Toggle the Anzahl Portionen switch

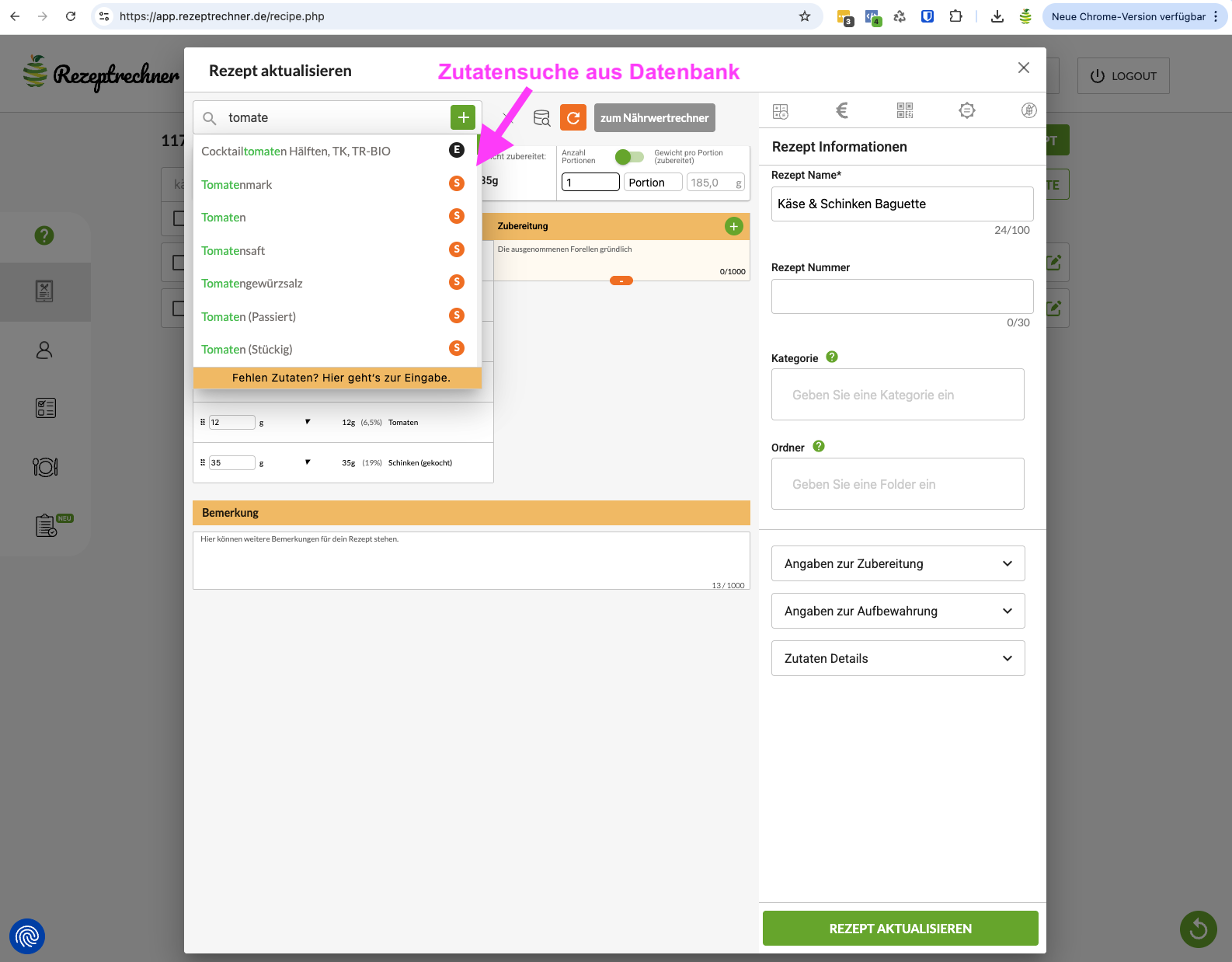click(x=629, y=157)
